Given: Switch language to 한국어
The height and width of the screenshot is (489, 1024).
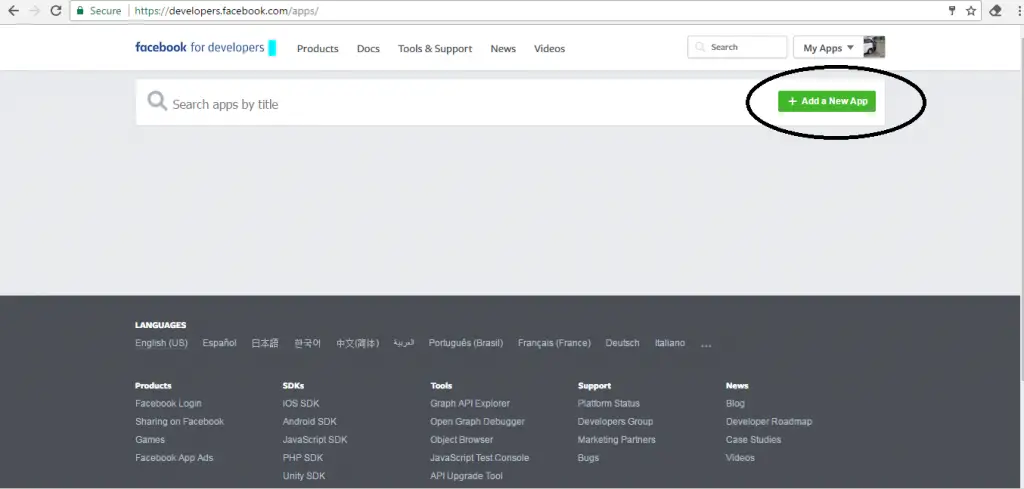Looking at the screenshot, I should [307, 343].
